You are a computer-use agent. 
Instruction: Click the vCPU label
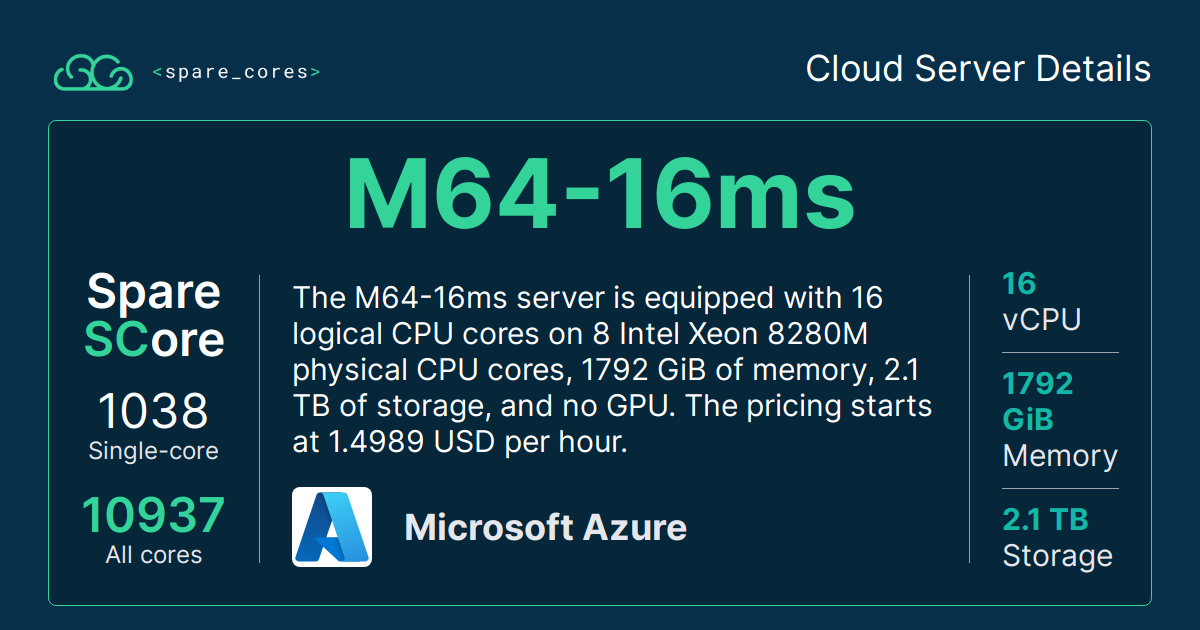click(x=1042, y=320)
